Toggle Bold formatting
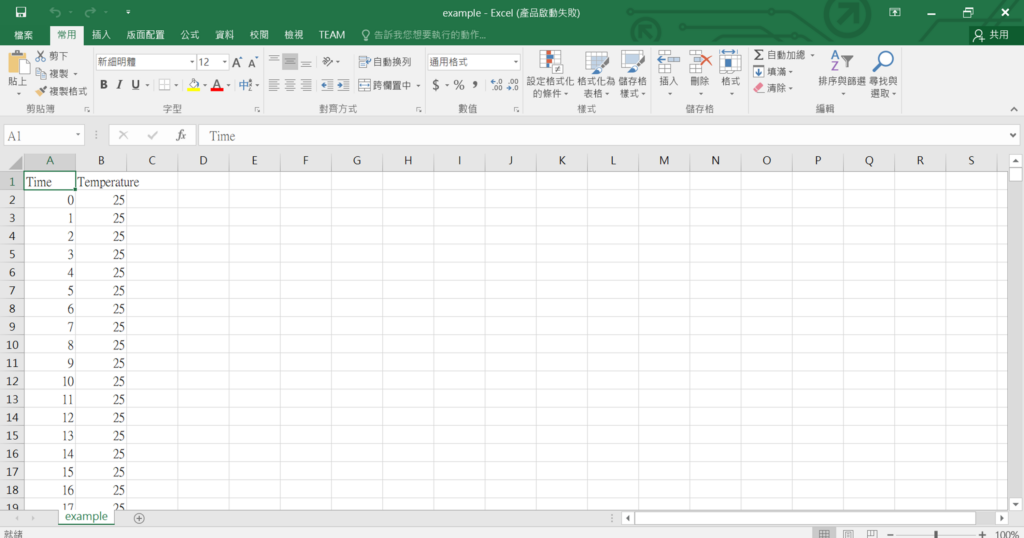1024x538 pixels. tap(102, 86)
